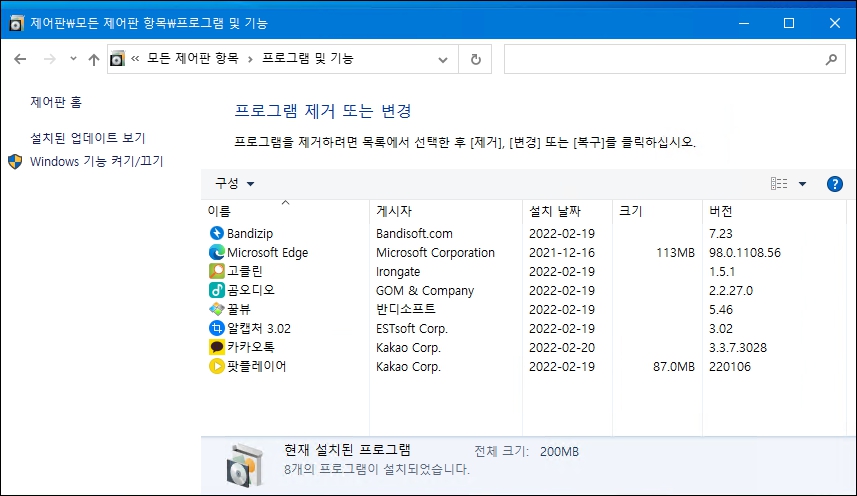Select the 카카오톡 row name

(251, 347)
